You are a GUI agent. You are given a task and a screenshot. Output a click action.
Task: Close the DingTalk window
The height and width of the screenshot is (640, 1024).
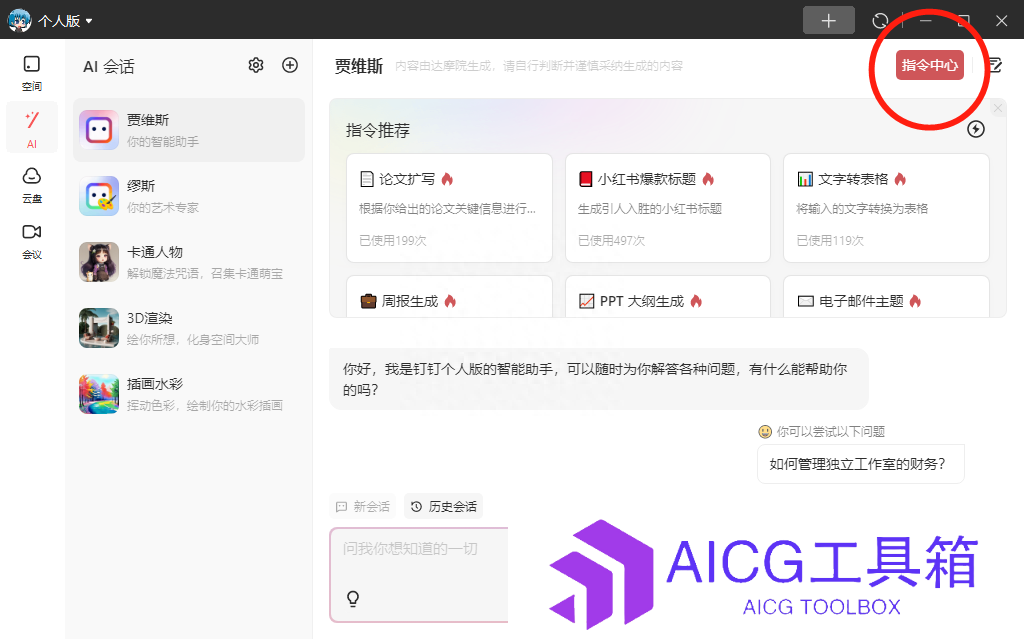(1001, 21)
